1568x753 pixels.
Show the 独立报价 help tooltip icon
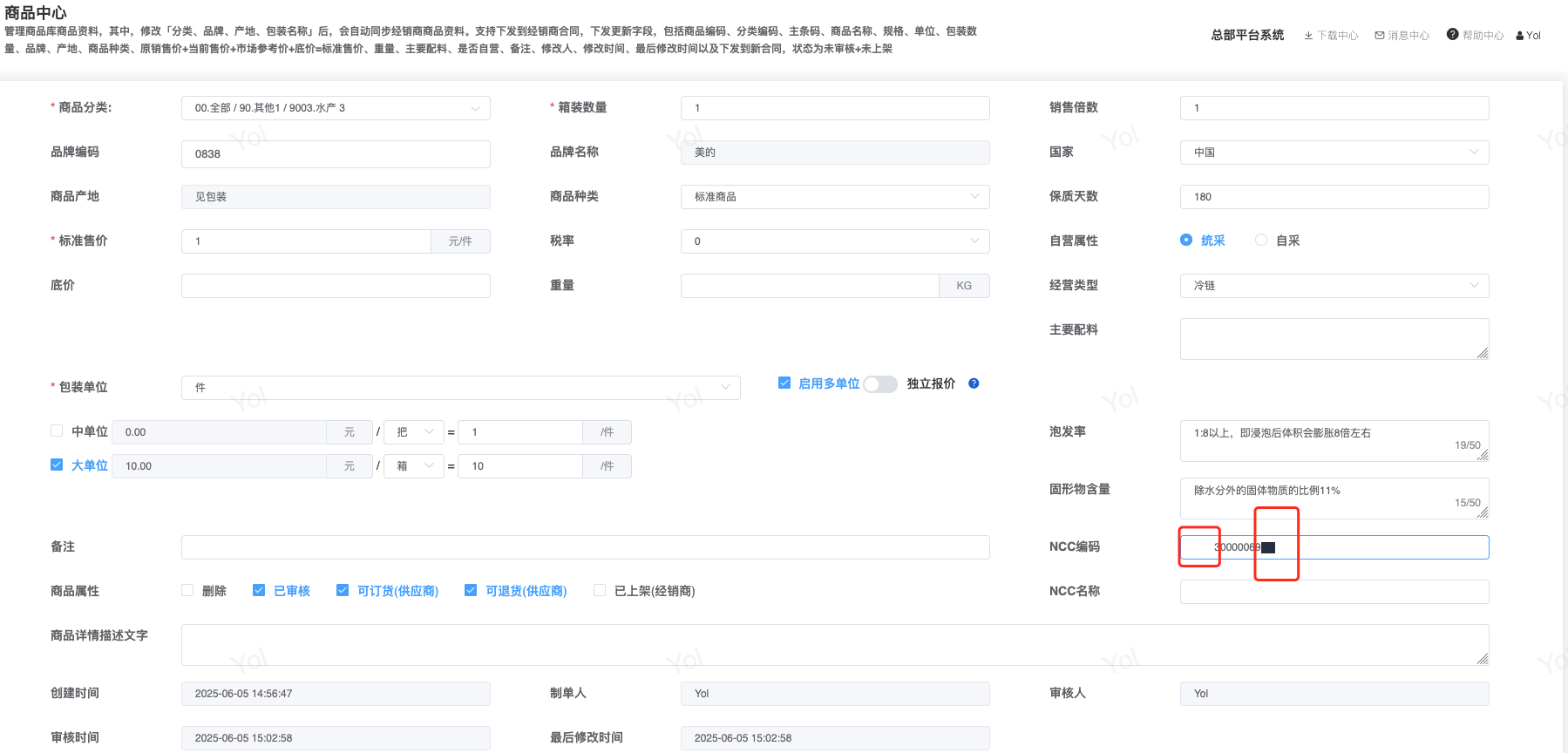tap(974, 383)
